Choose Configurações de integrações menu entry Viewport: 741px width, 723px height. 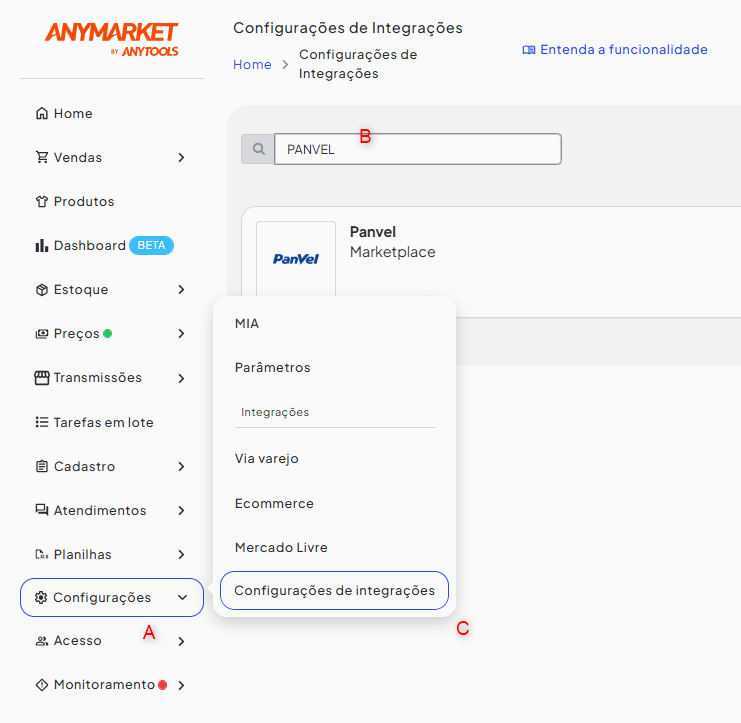(334, 591)
